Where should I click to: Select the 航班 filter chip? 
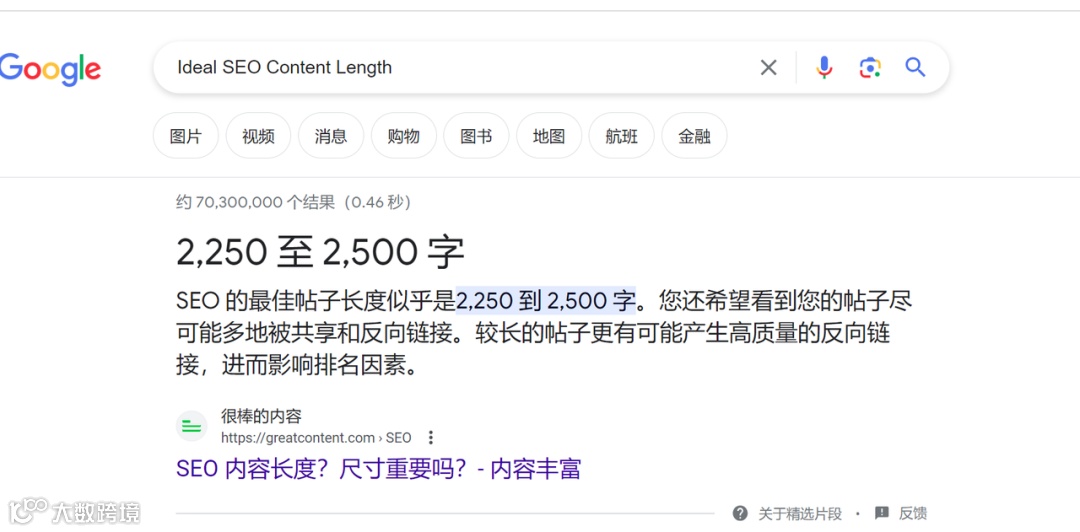[x=621, y=136]
